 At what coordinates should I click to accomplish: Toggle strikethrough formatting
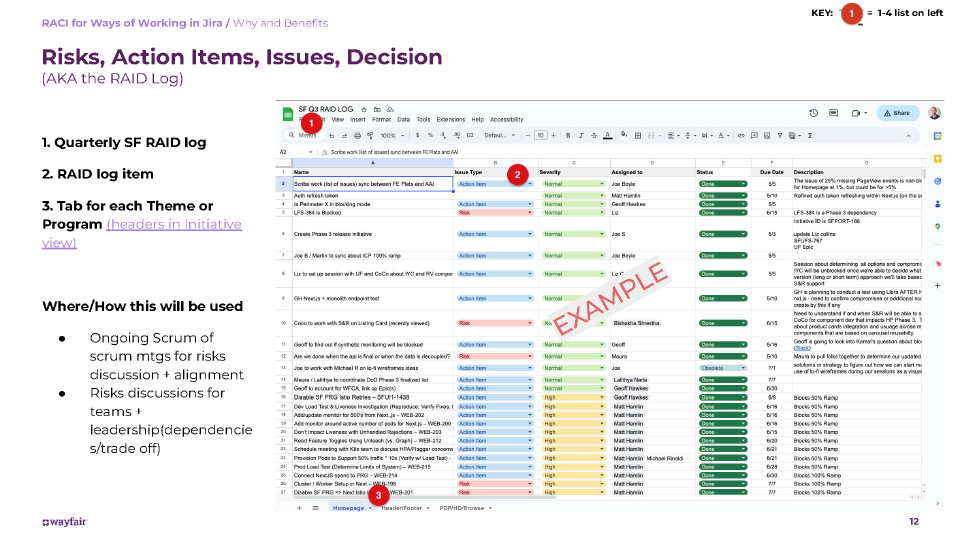tap(594, 135)
